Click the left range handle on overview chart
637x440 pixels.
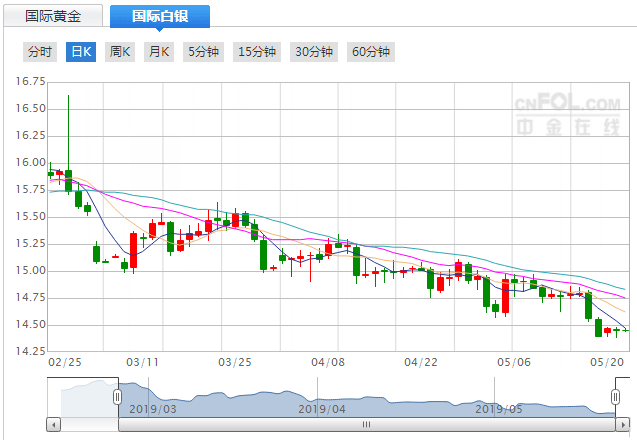pyautogui.click(x=118, y=397)
